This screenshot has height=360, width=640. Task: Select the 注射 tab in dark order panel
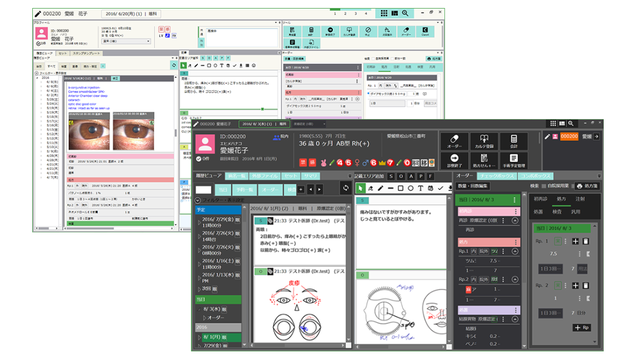click(x=580, y=199)
